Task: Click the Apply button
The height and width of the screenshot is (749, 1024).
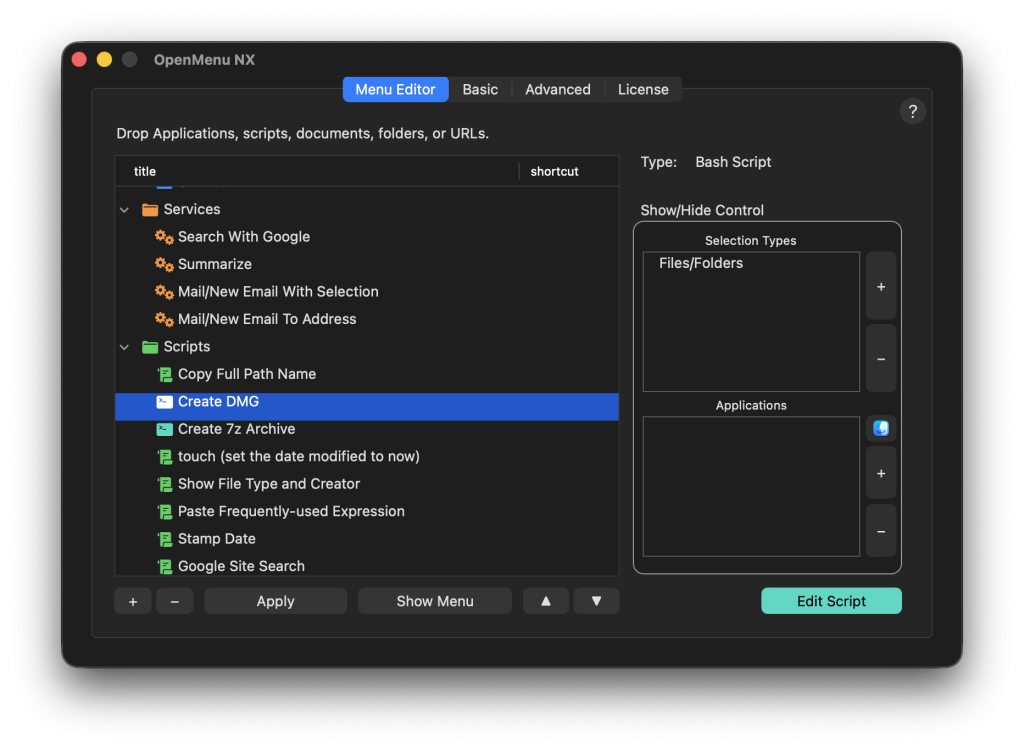Action: tap(275, 601)
